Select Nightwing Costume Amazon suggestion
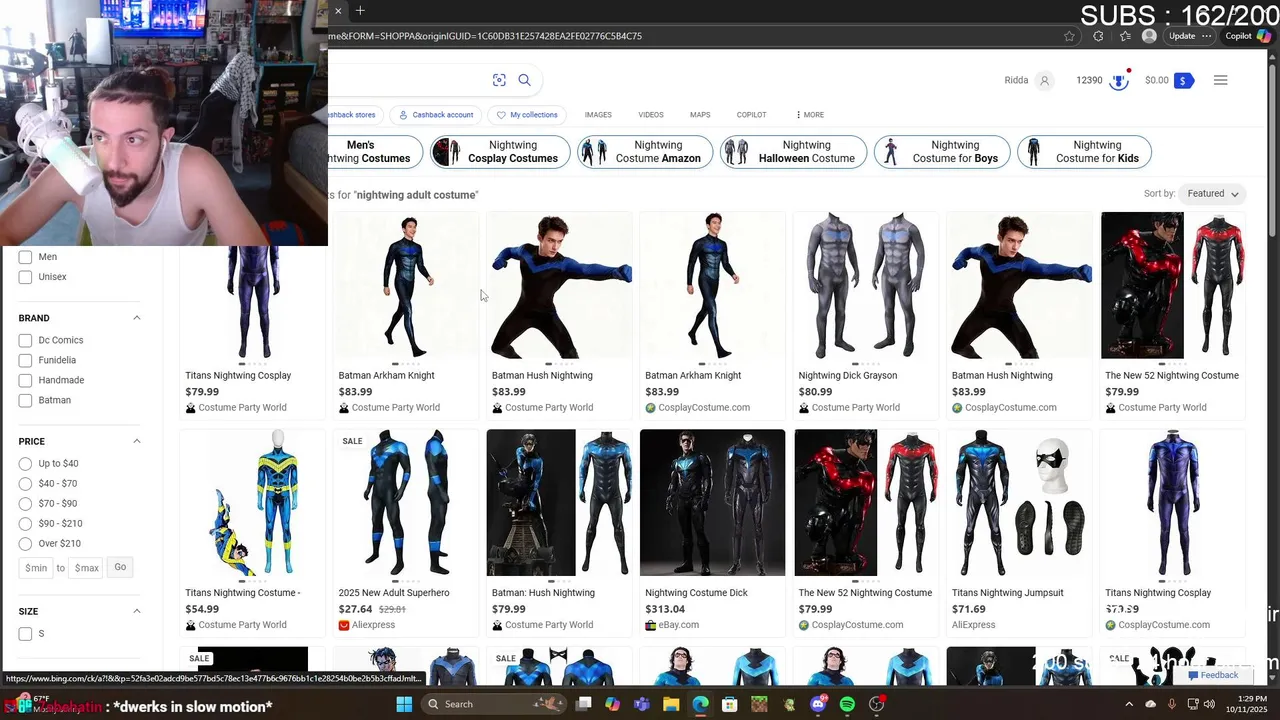The height and width of the screenshot is (720, 1280). coord(645,152)
